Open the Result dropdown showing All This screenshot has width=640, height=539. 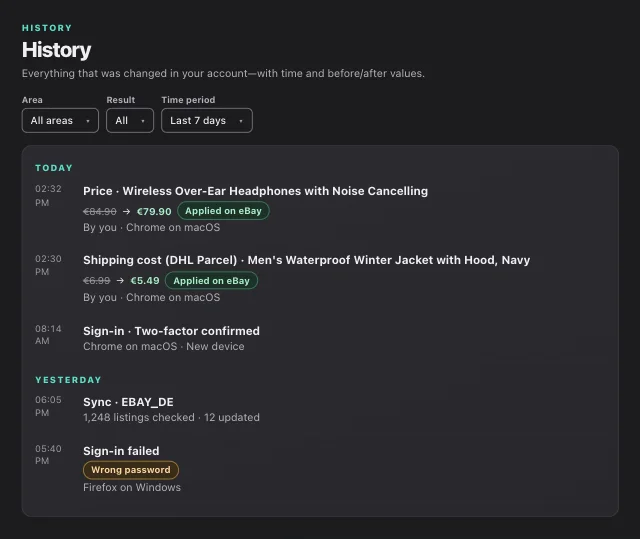(x=130, y=120)
